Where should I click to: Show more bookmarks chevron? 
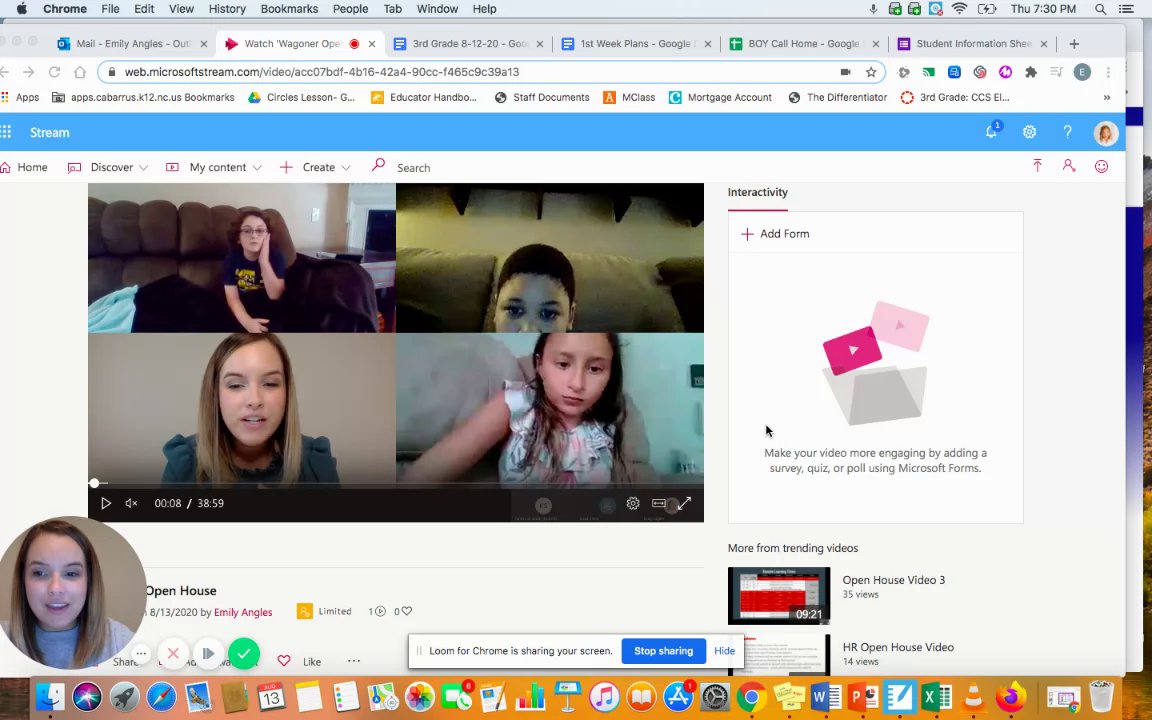1106,97
